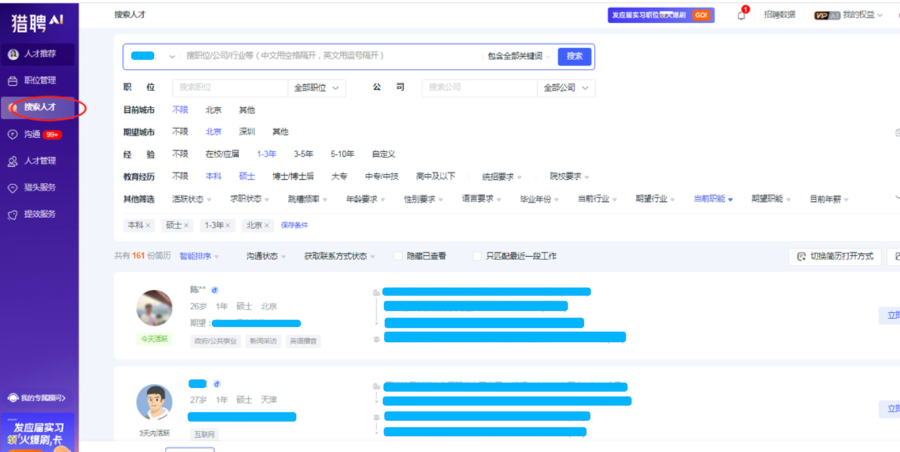Click the notification bell icon

pos(742,15)
